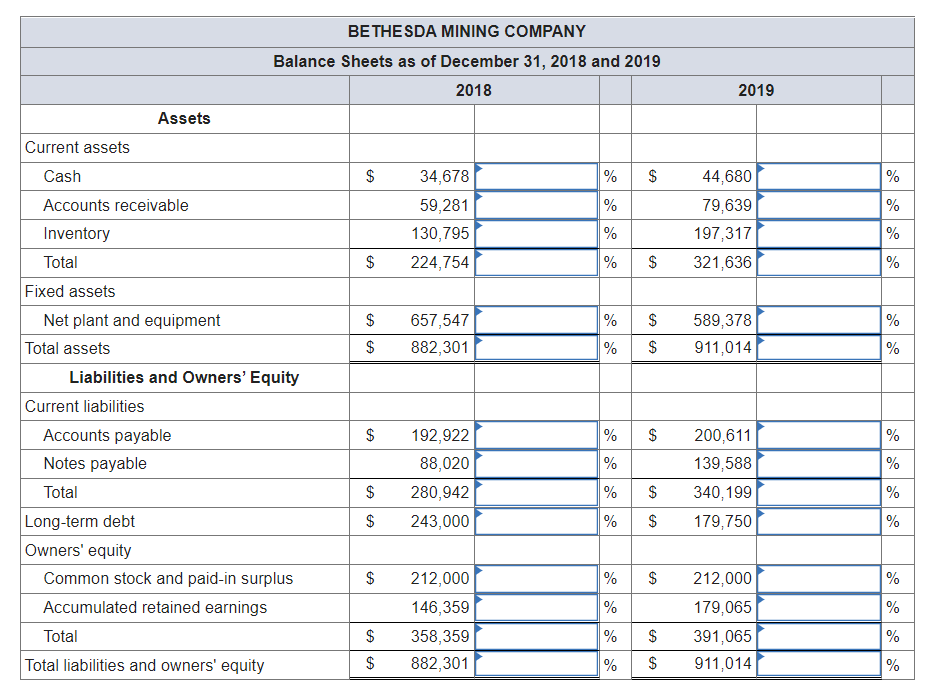Click 2018 current liabilities Total percentage field
This screenshot has height=692, width=943.
pos(536,492)
